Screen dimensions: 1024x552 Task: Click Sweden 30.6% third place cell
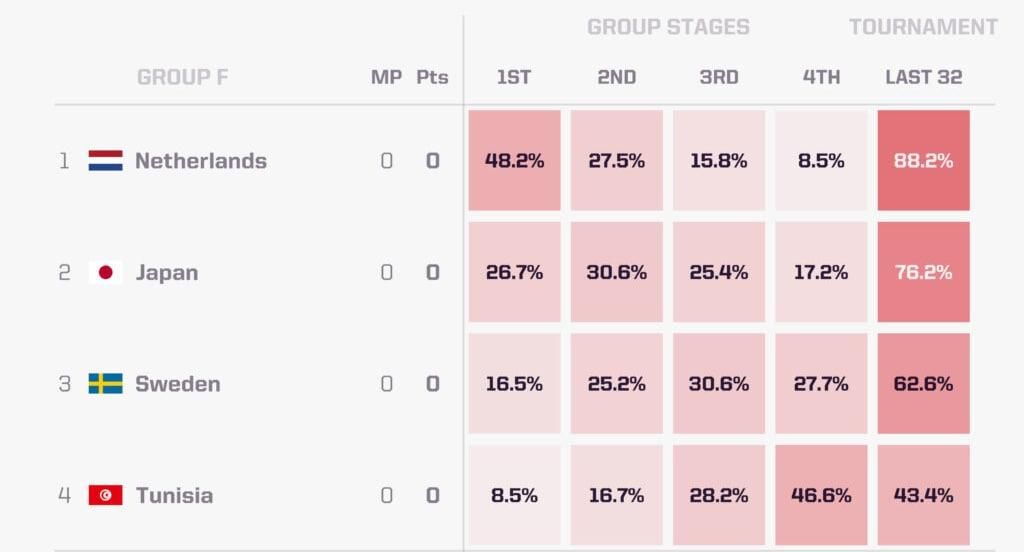pyautogui.click(x=718, y=383)
